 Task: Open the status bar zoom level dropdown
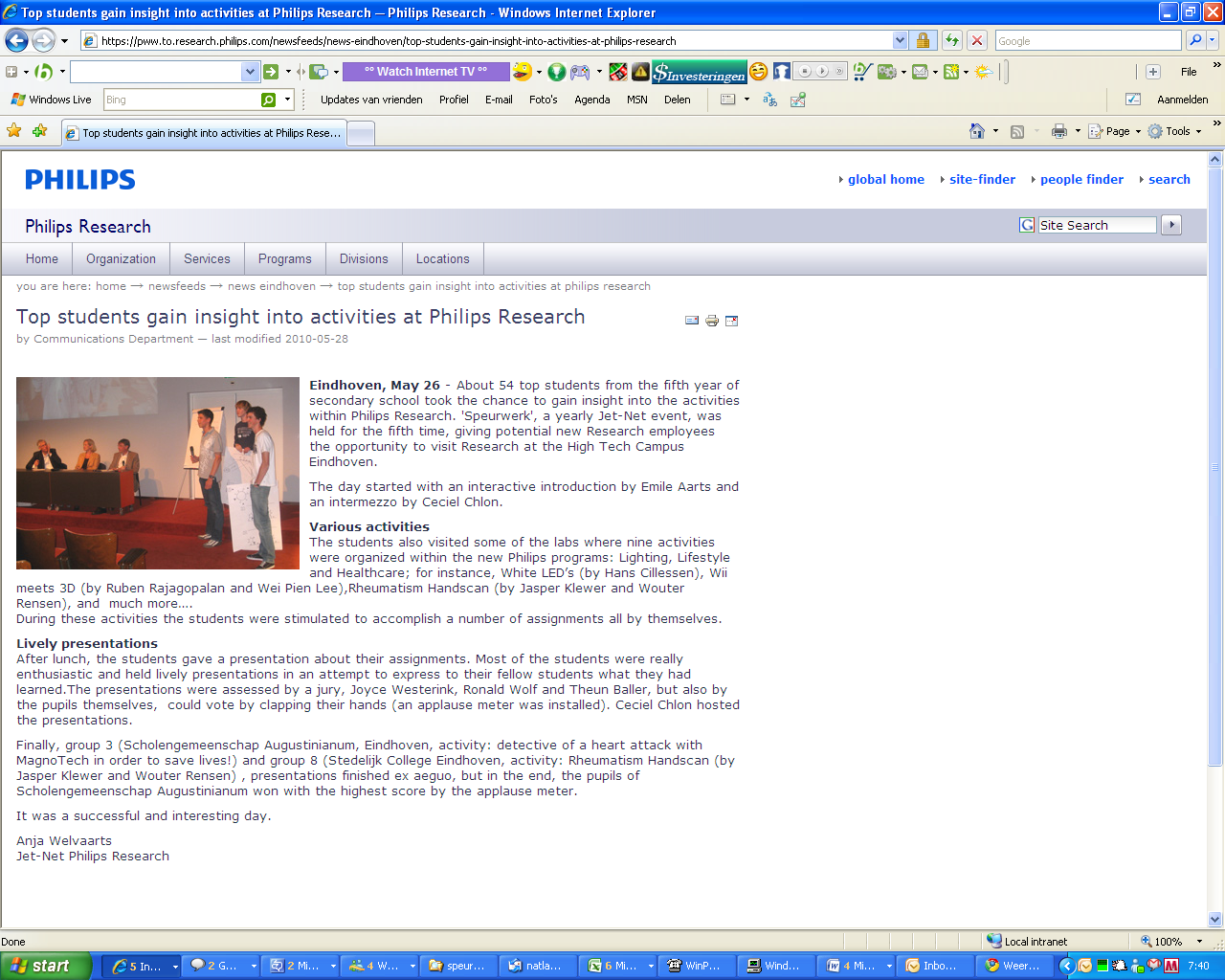pos(1199,942)
